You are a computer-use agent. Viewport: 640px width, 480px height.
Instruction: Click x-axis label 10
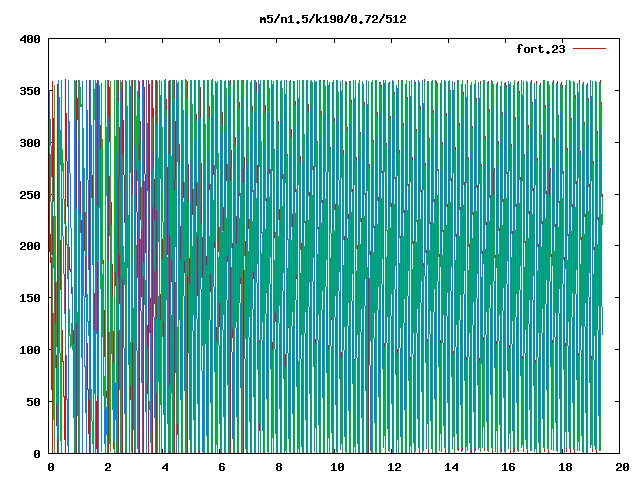[x=337, y=467]
